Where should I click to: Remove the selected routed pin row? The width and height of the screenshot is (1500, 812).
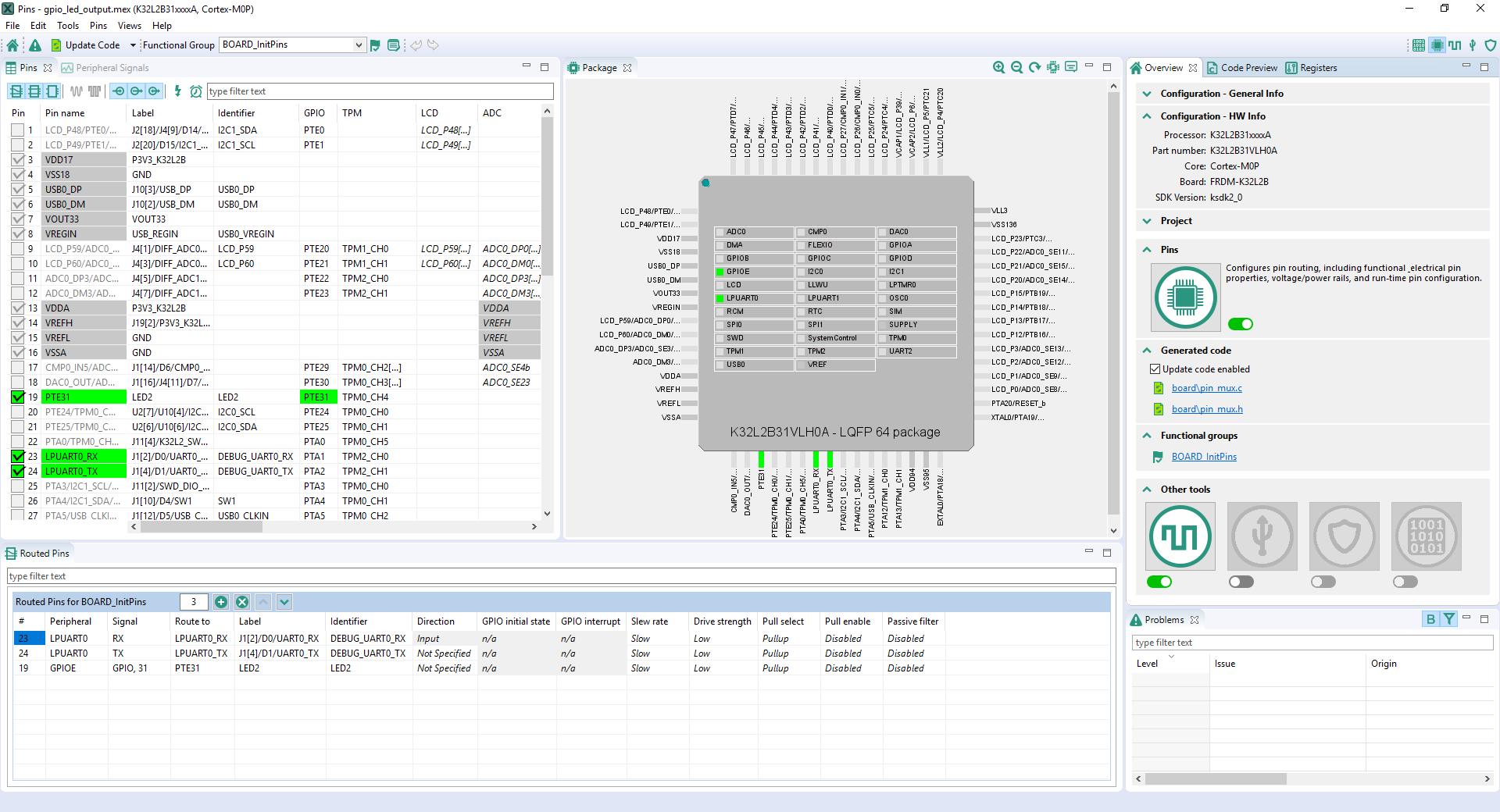coord(242,602)
